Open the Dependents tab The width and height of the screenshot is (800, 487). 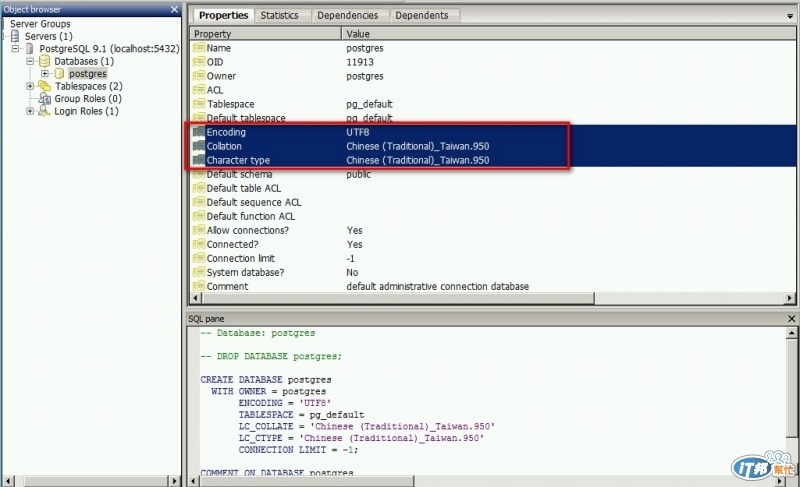point(421,15)
